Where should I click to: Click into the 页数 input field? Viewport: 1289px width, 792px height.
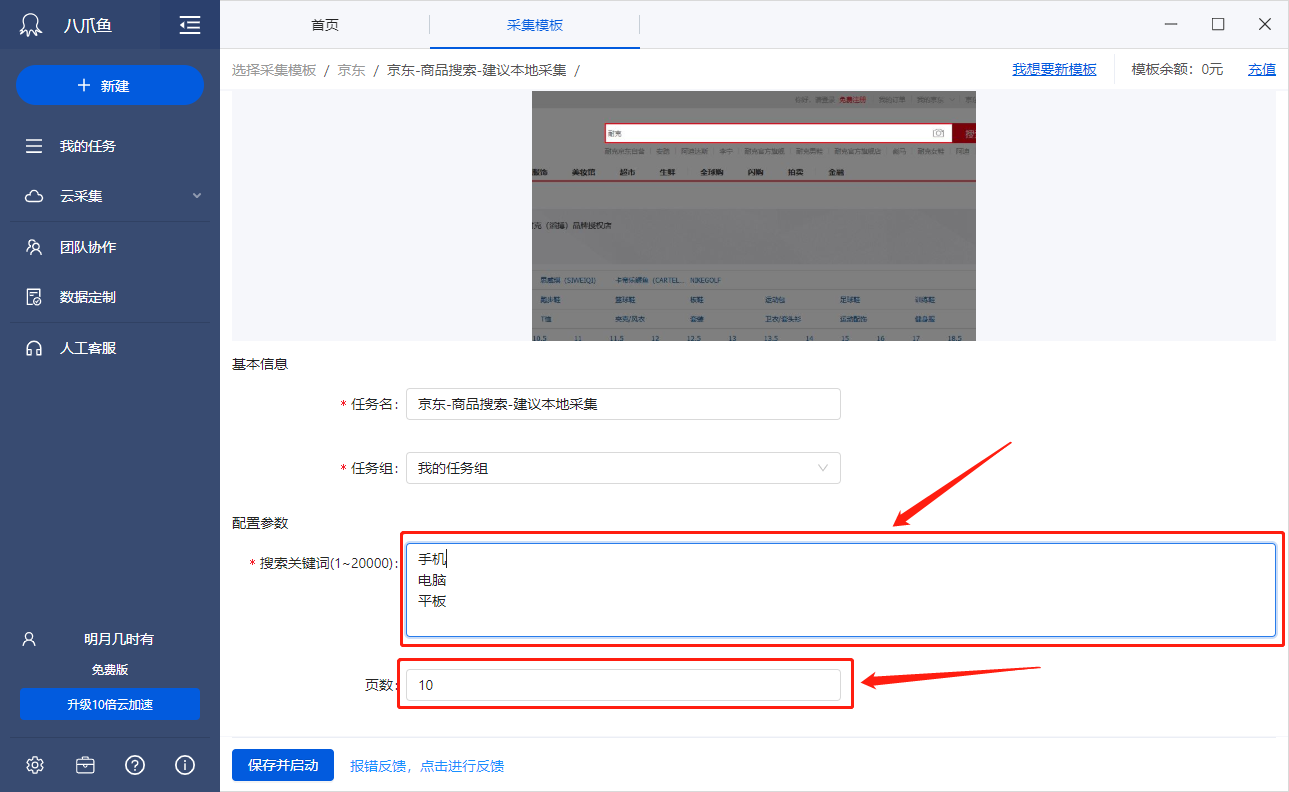623,685
